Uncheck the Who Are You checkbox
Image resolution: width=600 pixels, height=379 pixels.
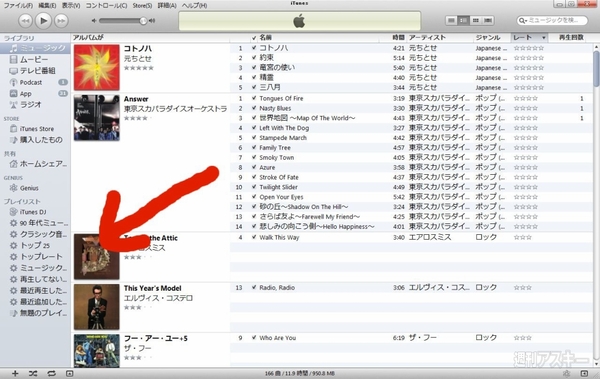pyautogui.click(x=254, y=338)
